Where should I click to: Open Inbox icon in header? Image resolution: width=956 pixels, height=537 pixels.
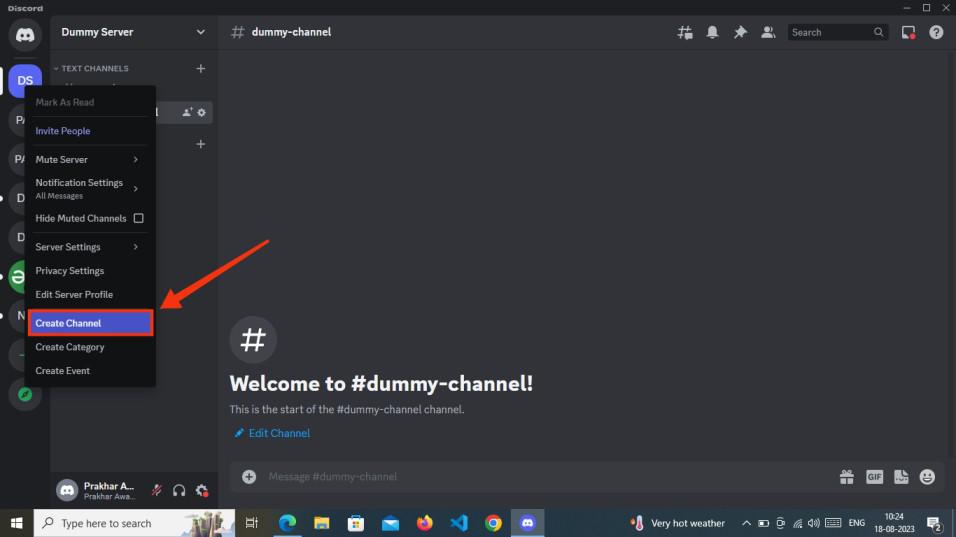click(x=908, y=32)
